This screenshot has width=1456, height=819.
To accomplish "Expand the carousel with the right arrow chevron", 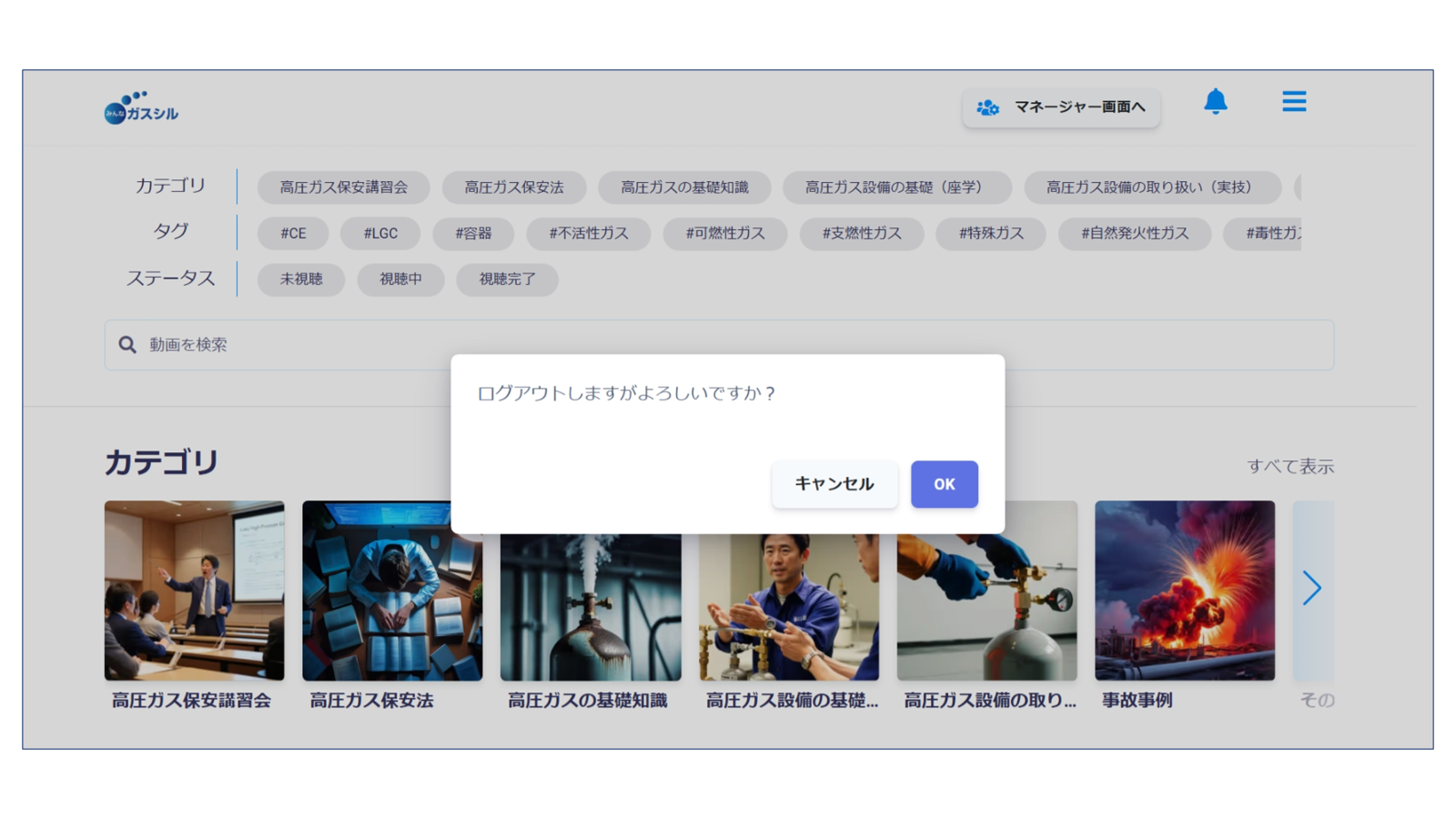I will (1313, 589).
